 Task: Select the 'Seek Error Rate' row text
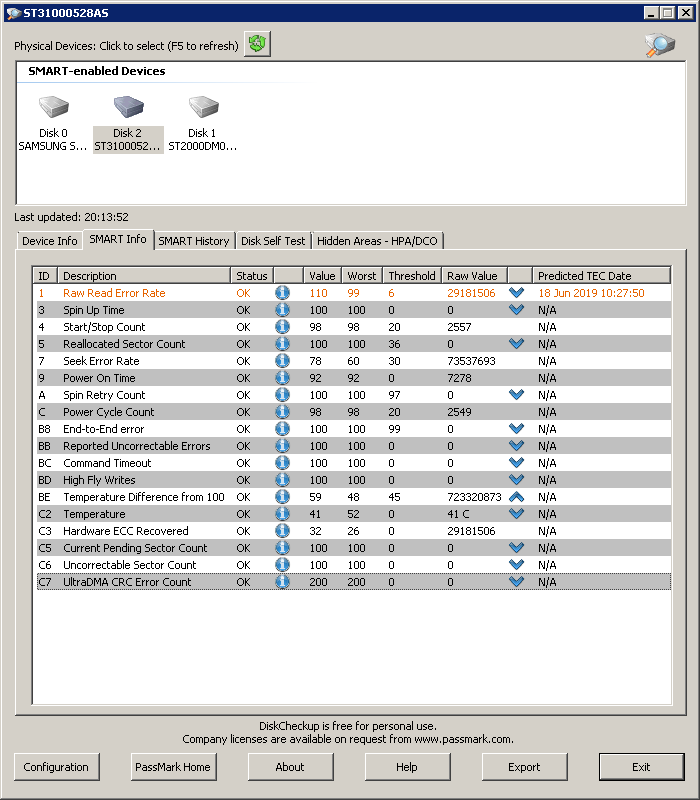coord(101,361)
